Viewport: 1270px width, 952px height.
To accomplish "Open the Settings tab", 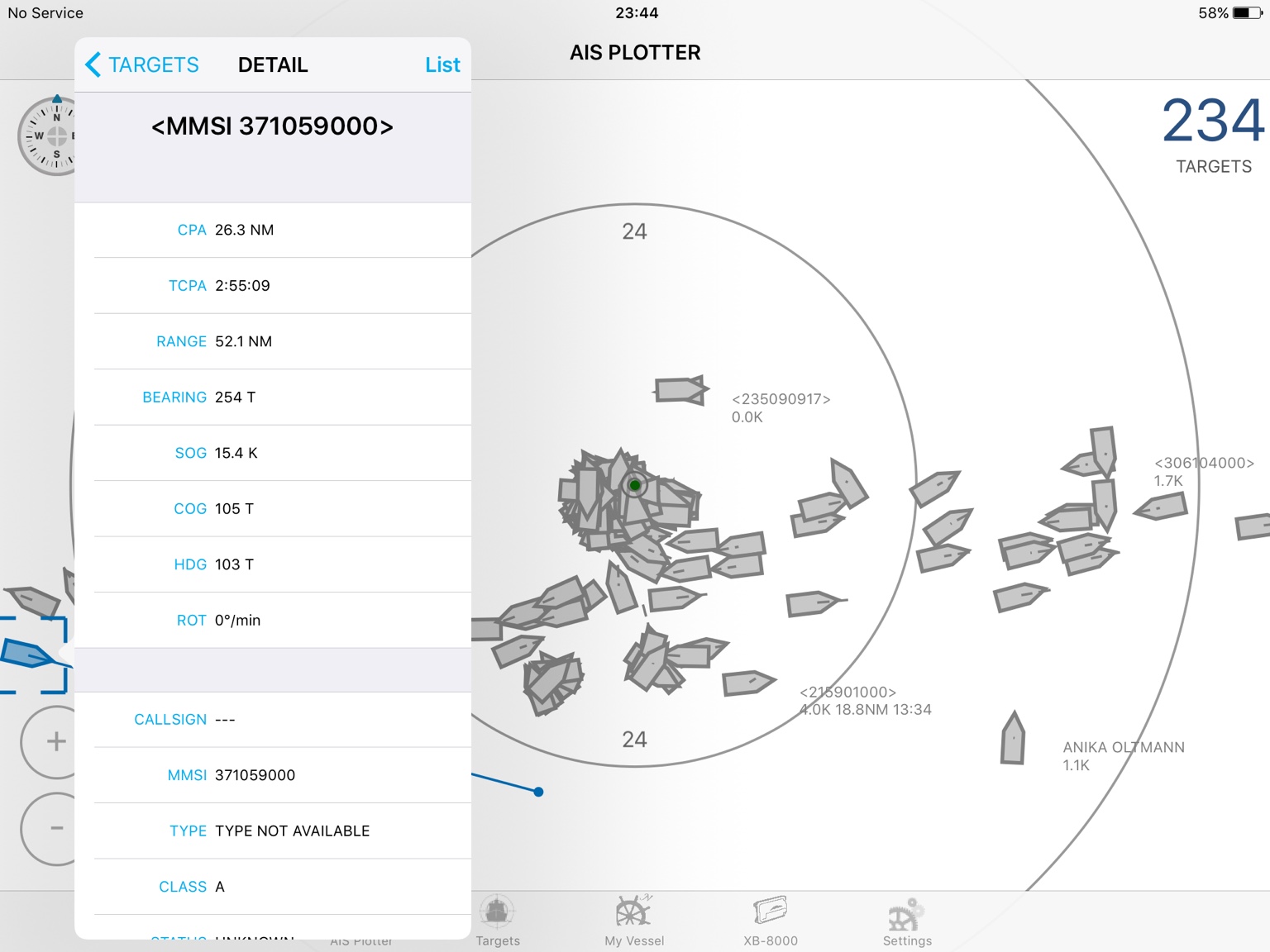I will pos(907,921).
